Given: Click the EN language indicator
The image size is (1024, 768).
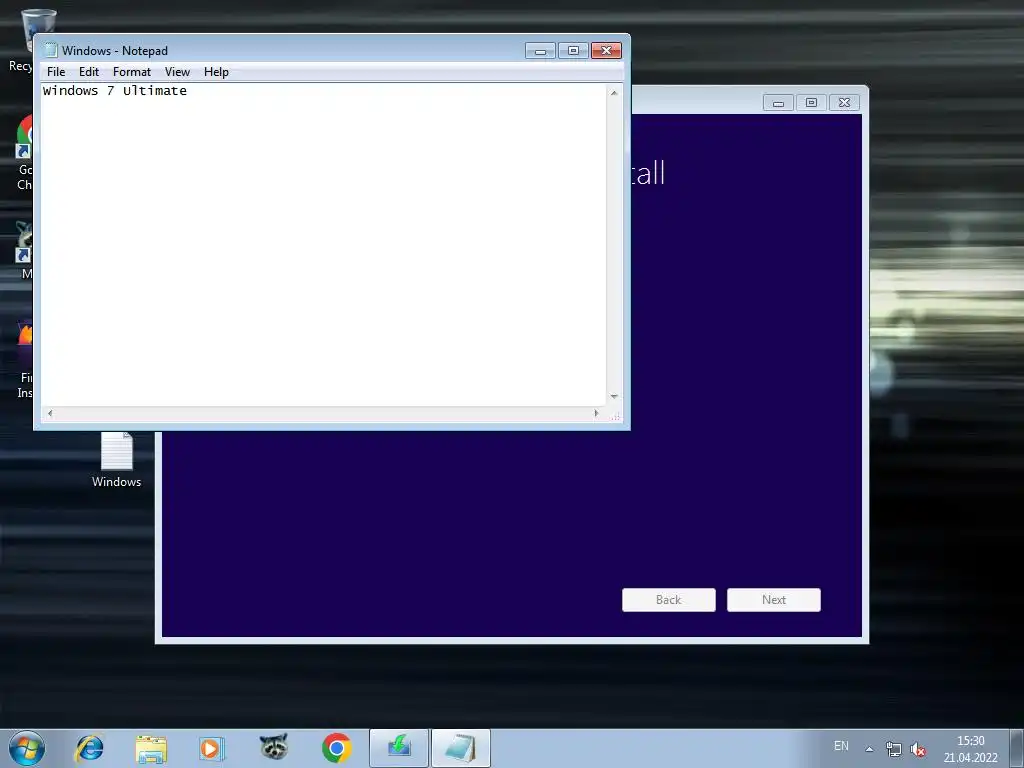Looking at the screenshot, I should pos(841,746).
